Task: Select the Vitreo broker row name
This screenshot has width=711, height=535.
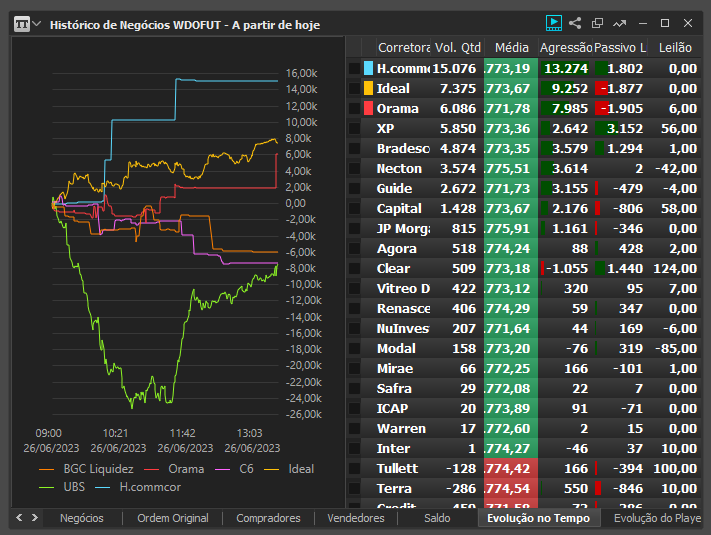Action: [x=403, y=288]
